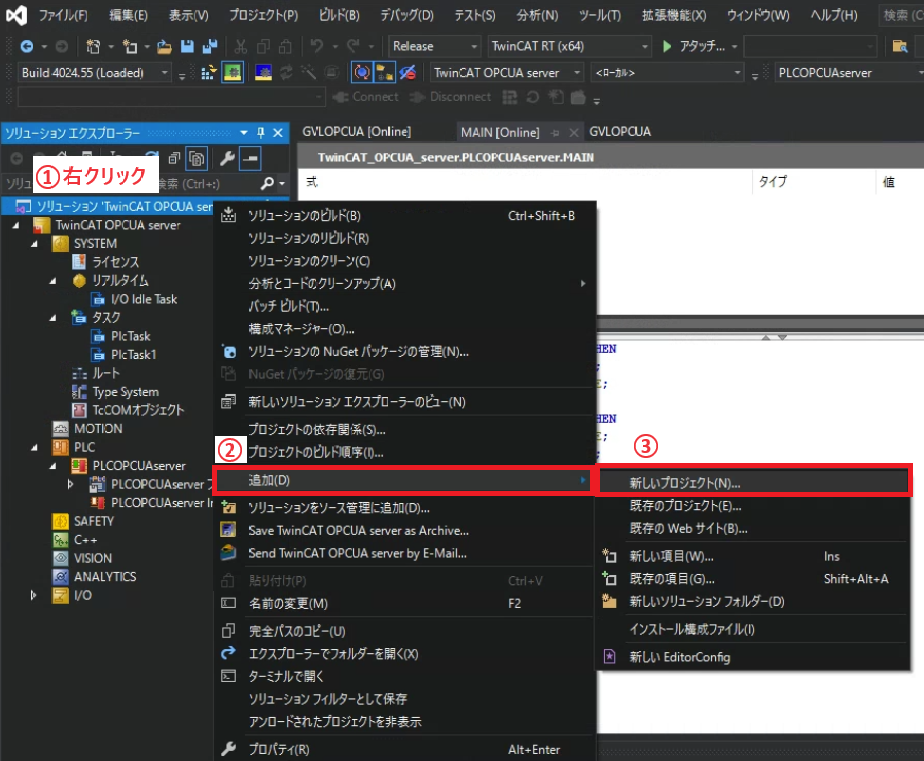Select the ライセンス tree item
Screen dimensions: 924x761
116,262
